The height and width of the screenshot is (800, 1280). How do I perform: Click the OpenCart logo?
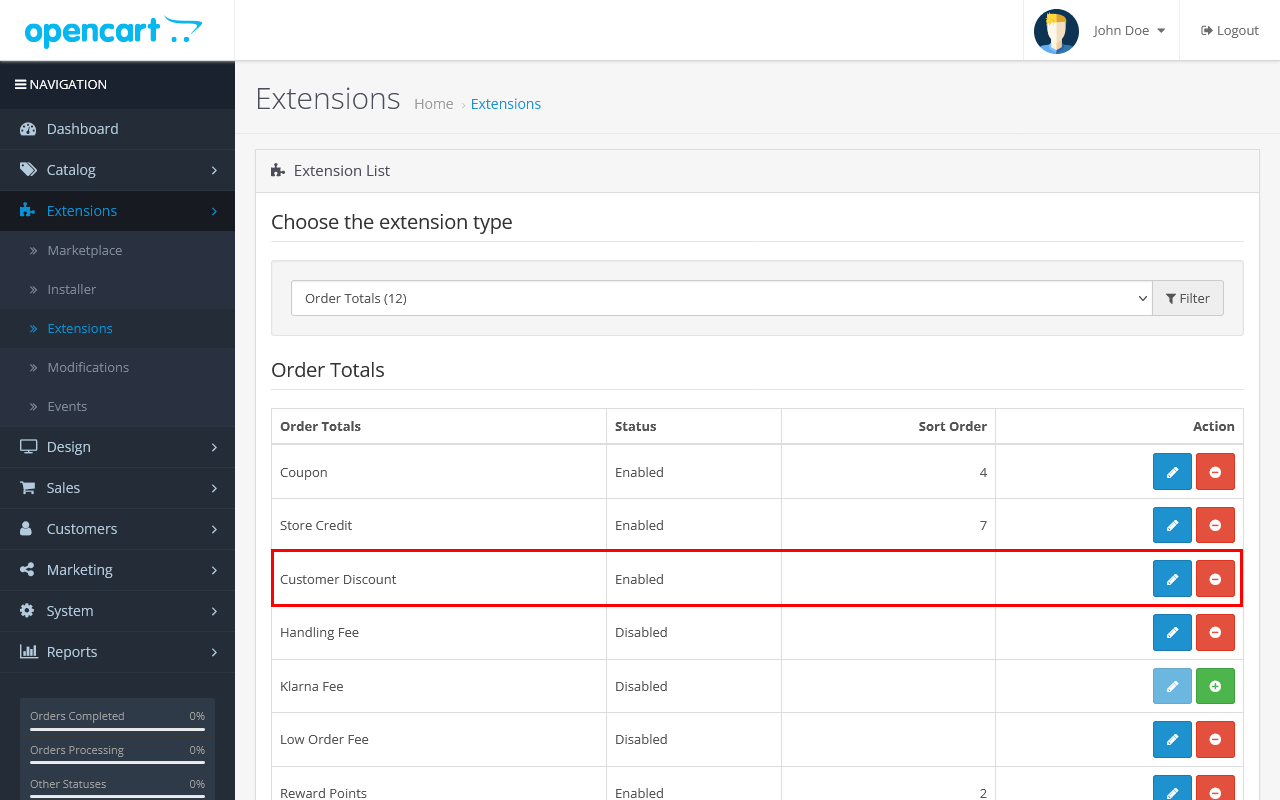click(x=113, y=31)
